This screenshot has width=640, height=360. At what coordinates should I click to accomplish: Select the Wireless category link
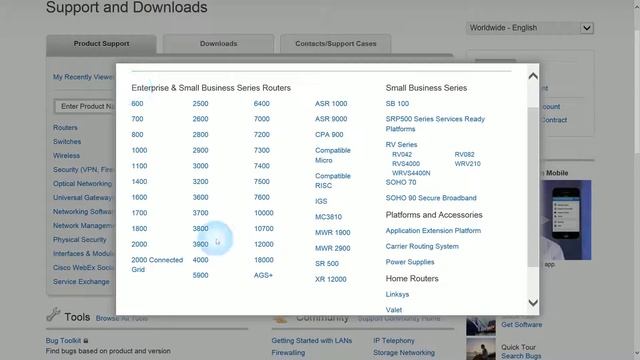[x=67, y=156]
